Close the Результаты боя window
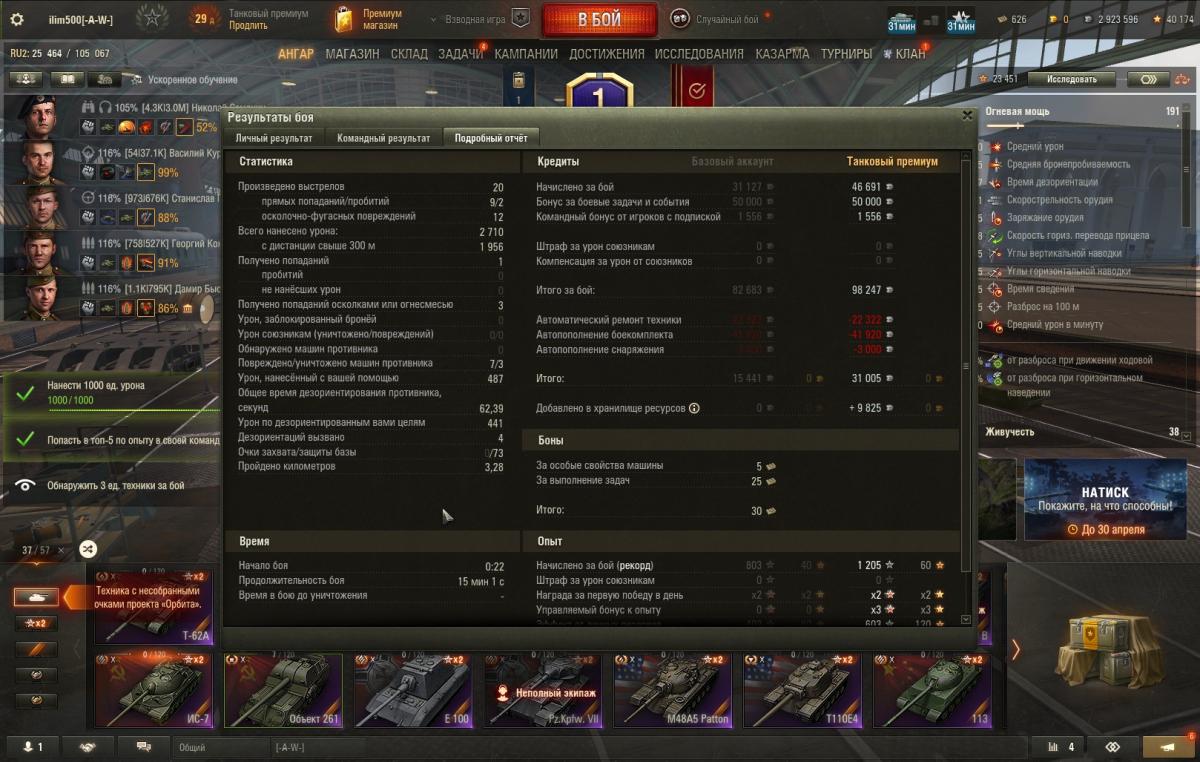 966,115
